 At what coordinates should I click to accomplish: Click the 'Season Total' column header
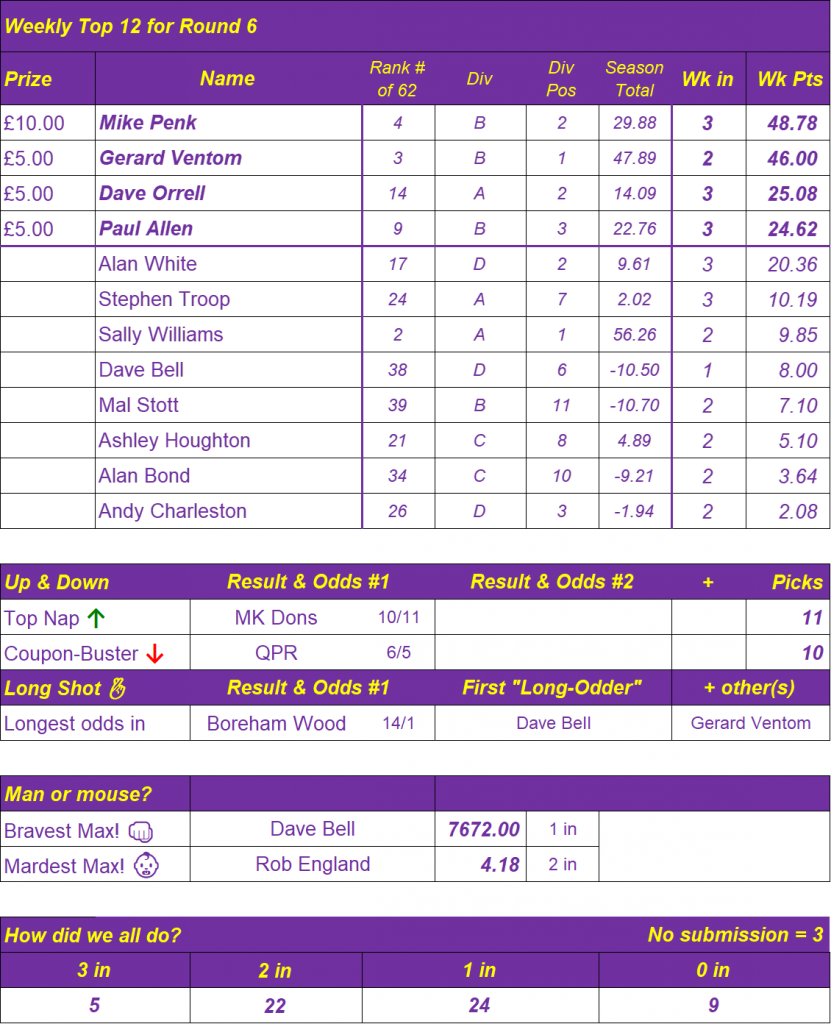(x=634, y=79)
